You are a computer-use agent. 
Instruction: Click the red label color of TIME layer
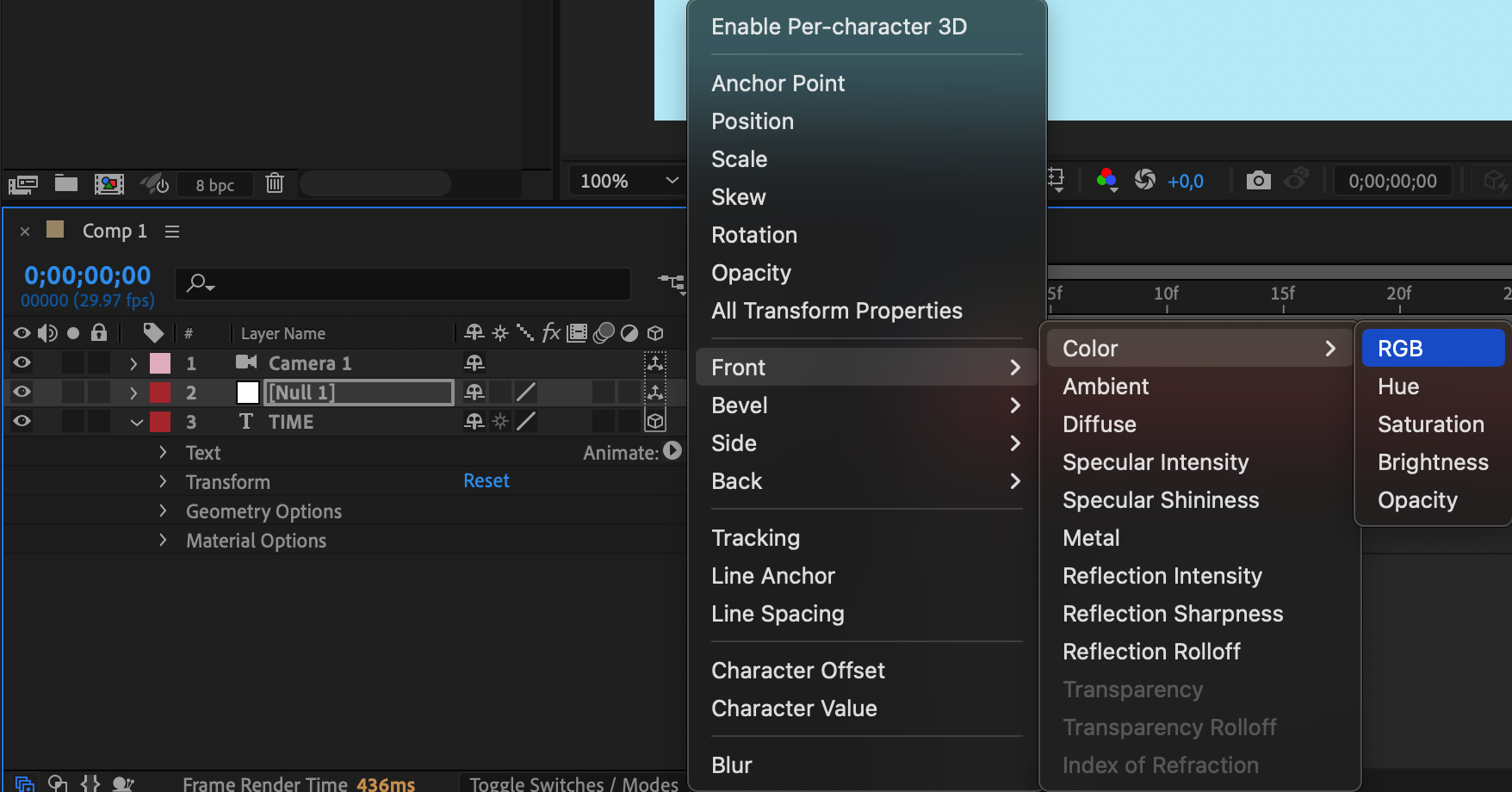160,422
